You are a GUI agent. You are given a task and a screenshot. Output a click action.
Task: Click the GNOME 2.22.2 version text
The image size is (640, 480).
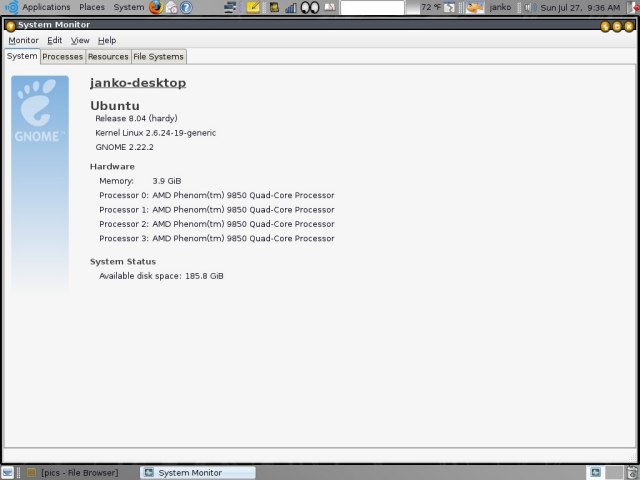[x=124, y=147]
